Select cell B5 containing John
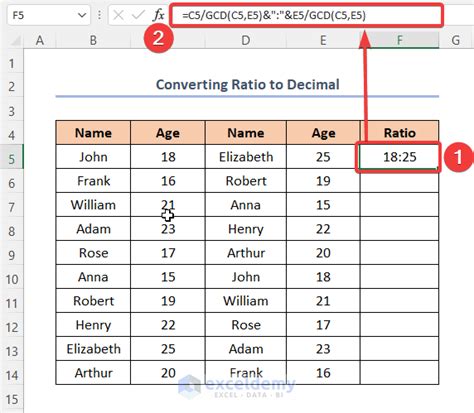Image resolution: width=474 pixels, height=413 pixels. tap(93, 157)
